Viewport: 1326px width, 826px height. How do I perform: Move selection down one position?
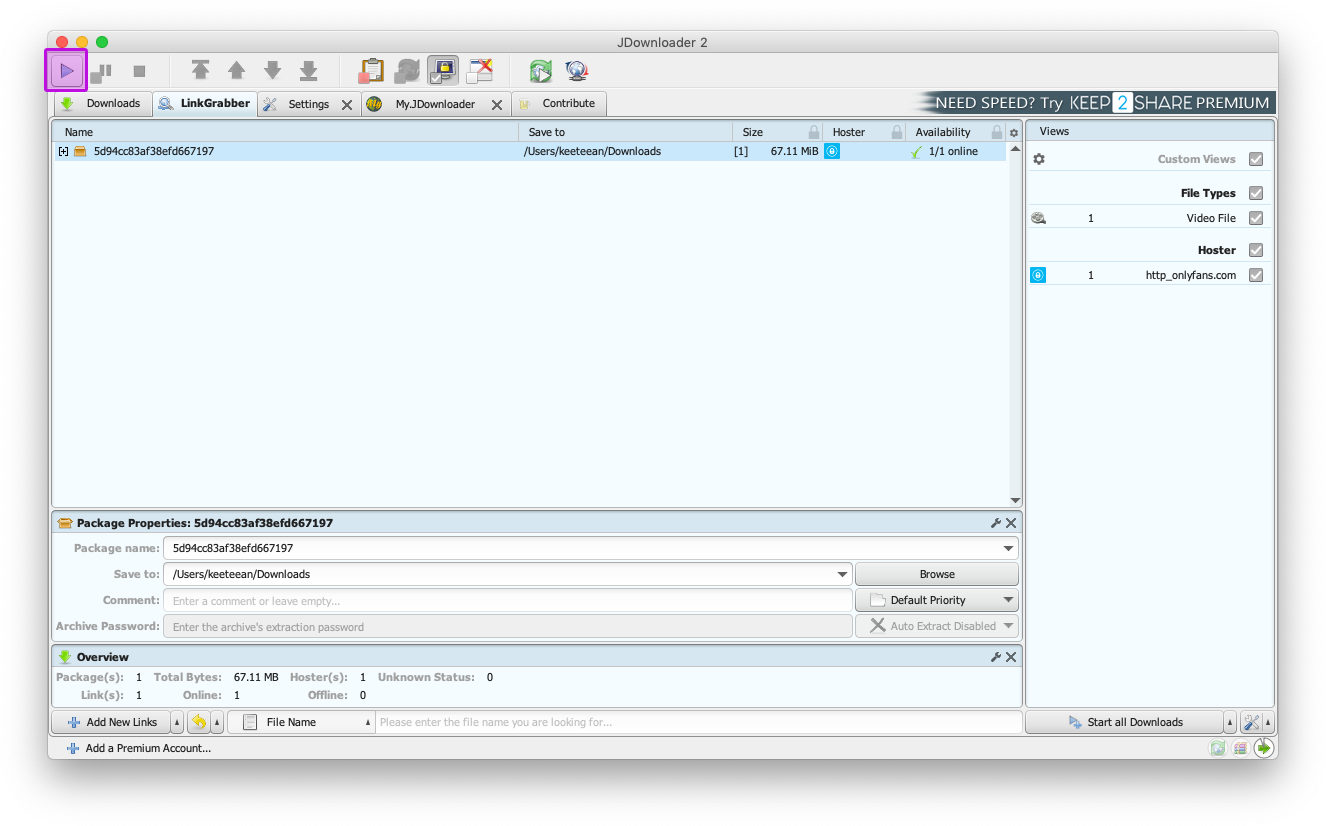click(272, 70)
